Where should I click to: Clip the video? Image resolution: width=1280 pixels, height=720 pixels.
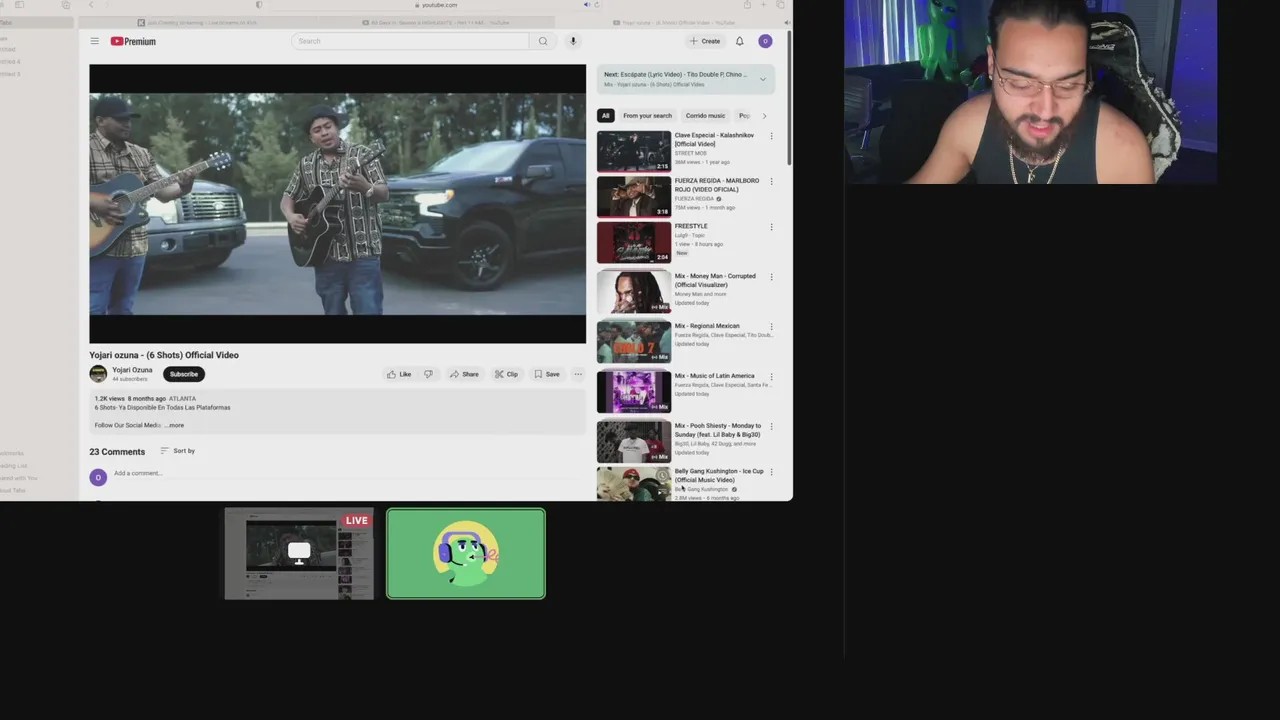tap(506, 374)
